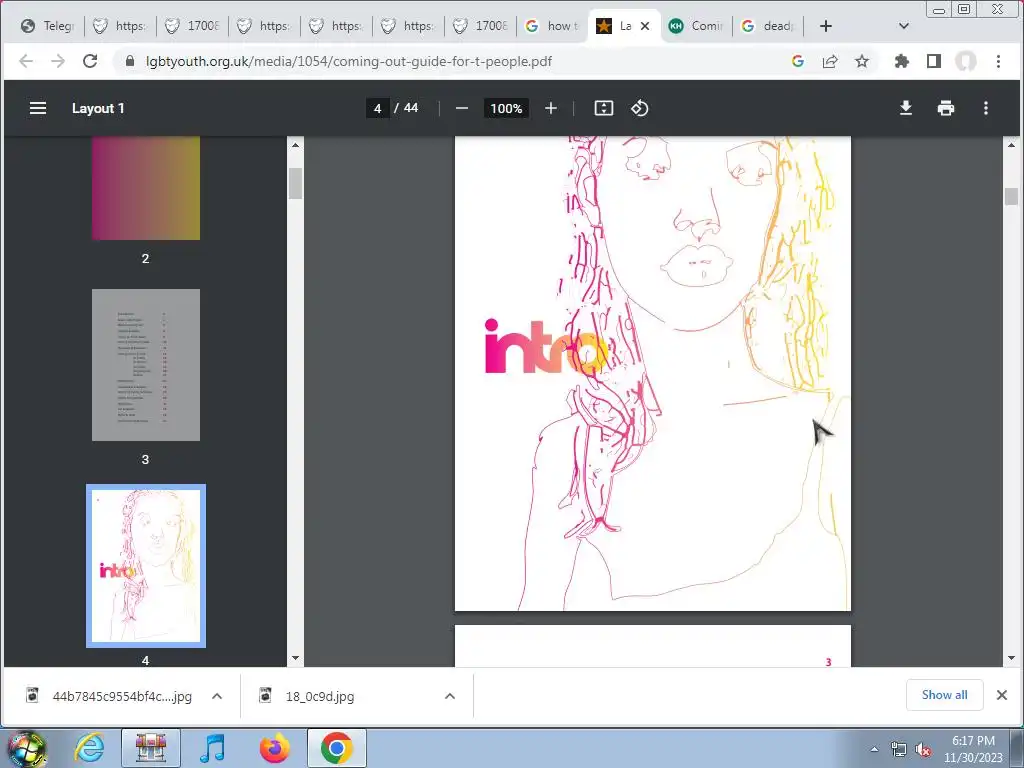Rotate the PDF counterclockwise
Screen dimensions: 1024x768
[x=639, y=108]
